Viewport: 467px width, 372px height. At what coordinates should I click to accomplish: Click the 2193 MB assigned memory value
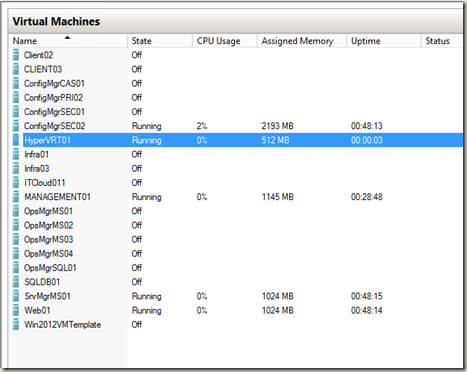click(x=277, y=126)
